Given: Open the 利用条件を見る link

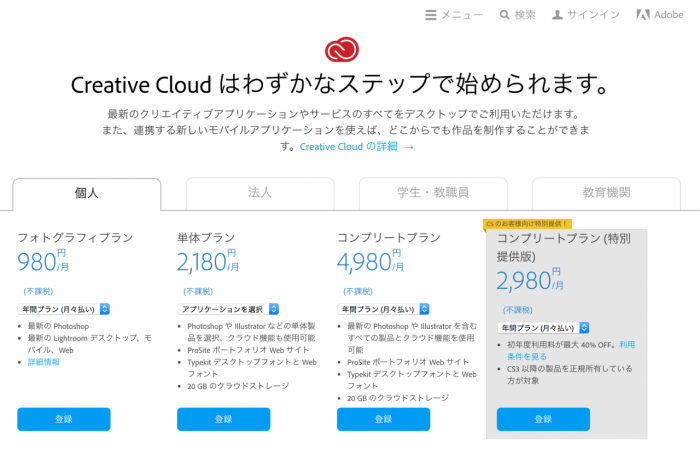Looking at the screenshot, I should (571, 351).
